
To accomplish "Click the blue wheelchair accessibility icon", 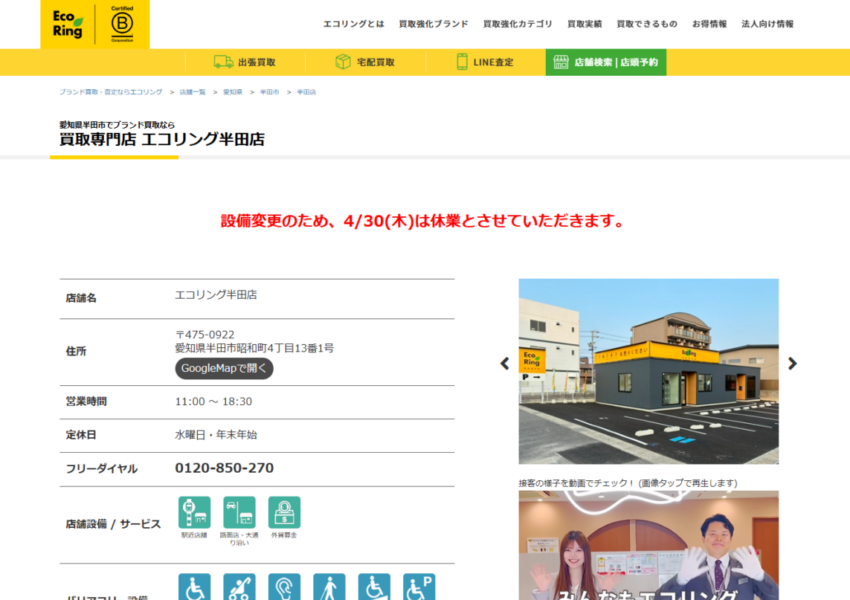I will click(x=194, y=587).
